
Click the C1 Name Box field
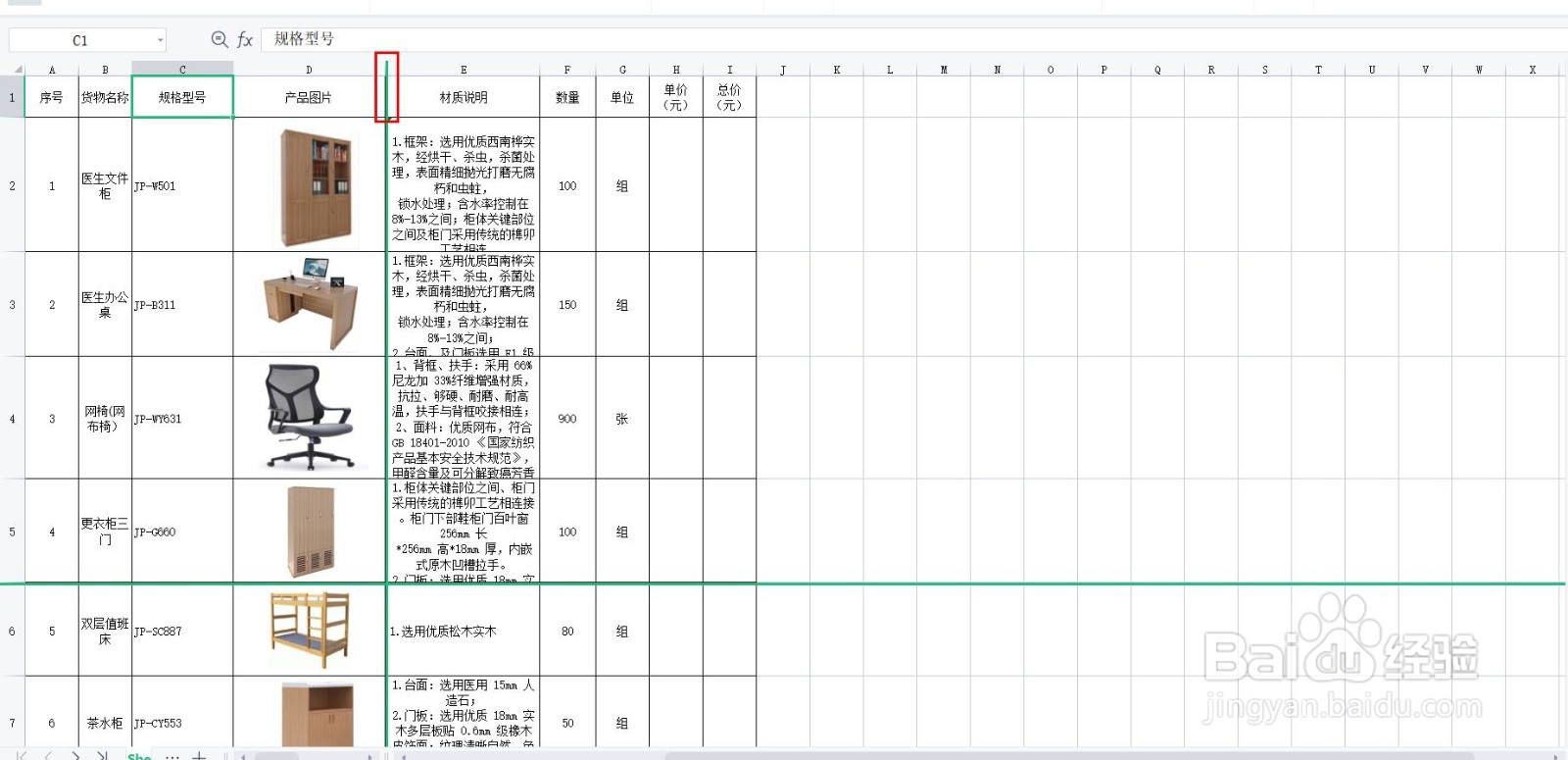[87, 40]
